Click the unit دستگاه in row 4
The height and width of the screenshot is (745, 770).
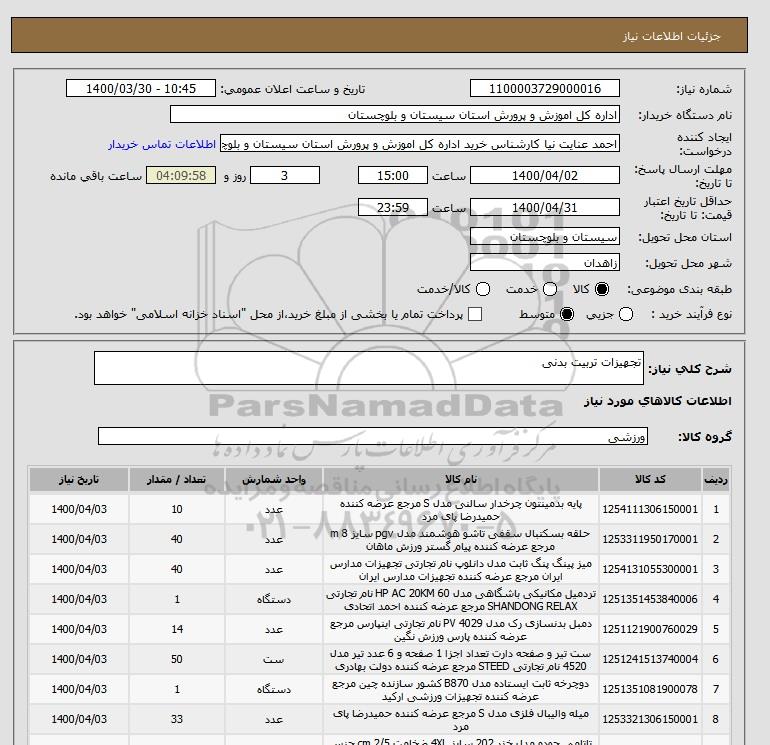point(274,599)
